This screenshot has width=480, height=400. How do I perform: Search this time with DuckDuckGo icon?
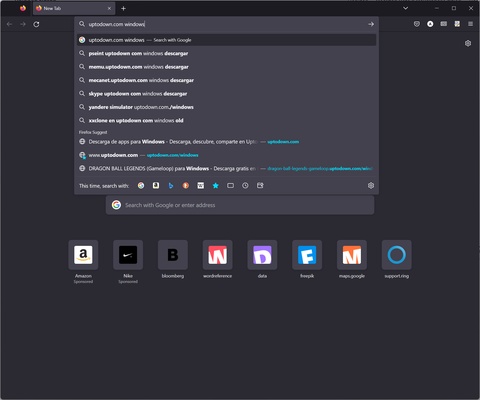186,186
